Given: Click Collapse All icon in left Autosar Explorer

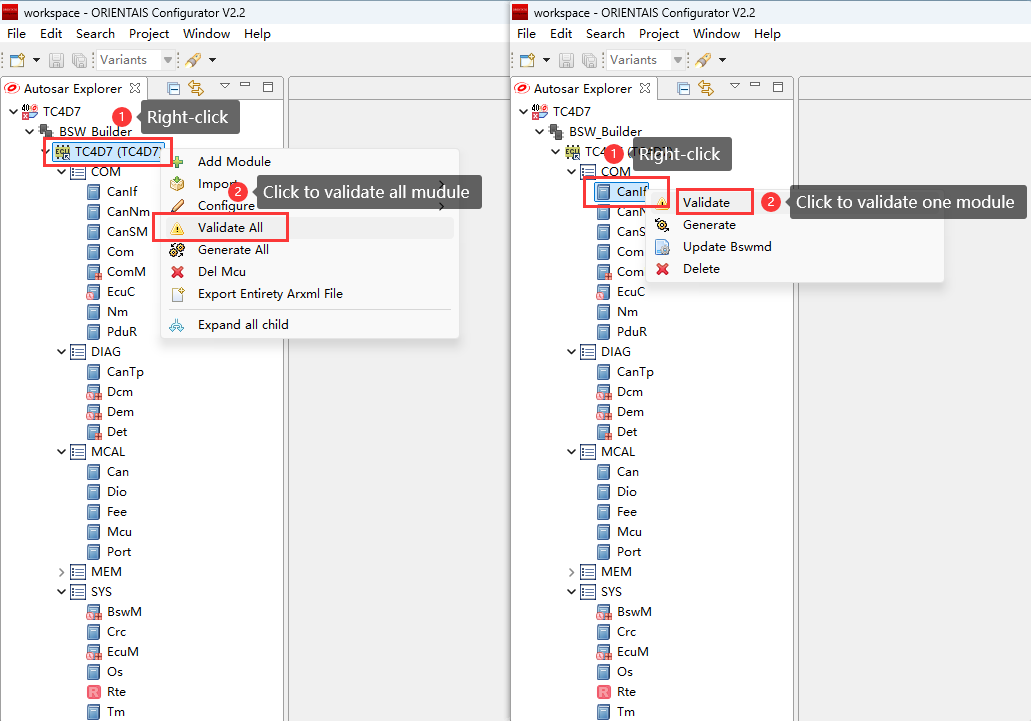Looking at the screenshot, I should tap(174, 88).
